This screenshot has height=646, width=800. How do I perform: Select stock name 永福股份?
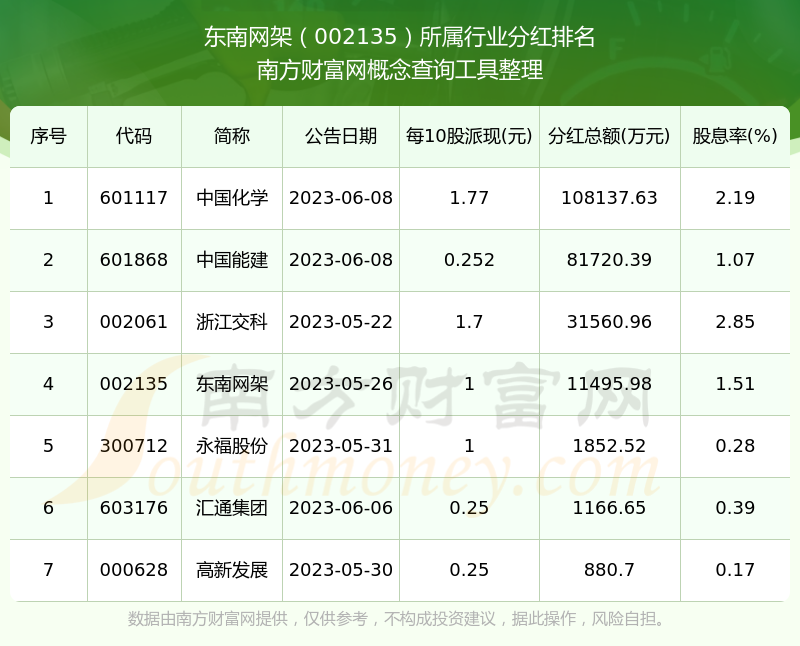click(x=232, y=446)
